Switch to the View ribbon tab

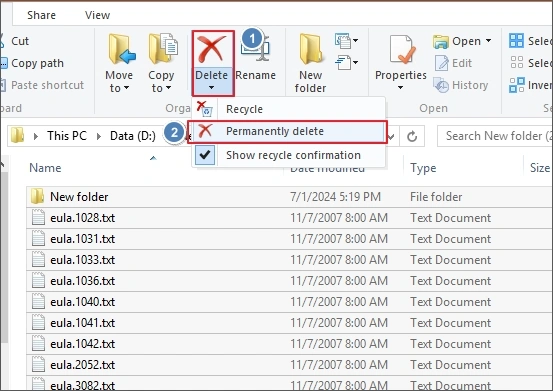(x=97, y=15)
